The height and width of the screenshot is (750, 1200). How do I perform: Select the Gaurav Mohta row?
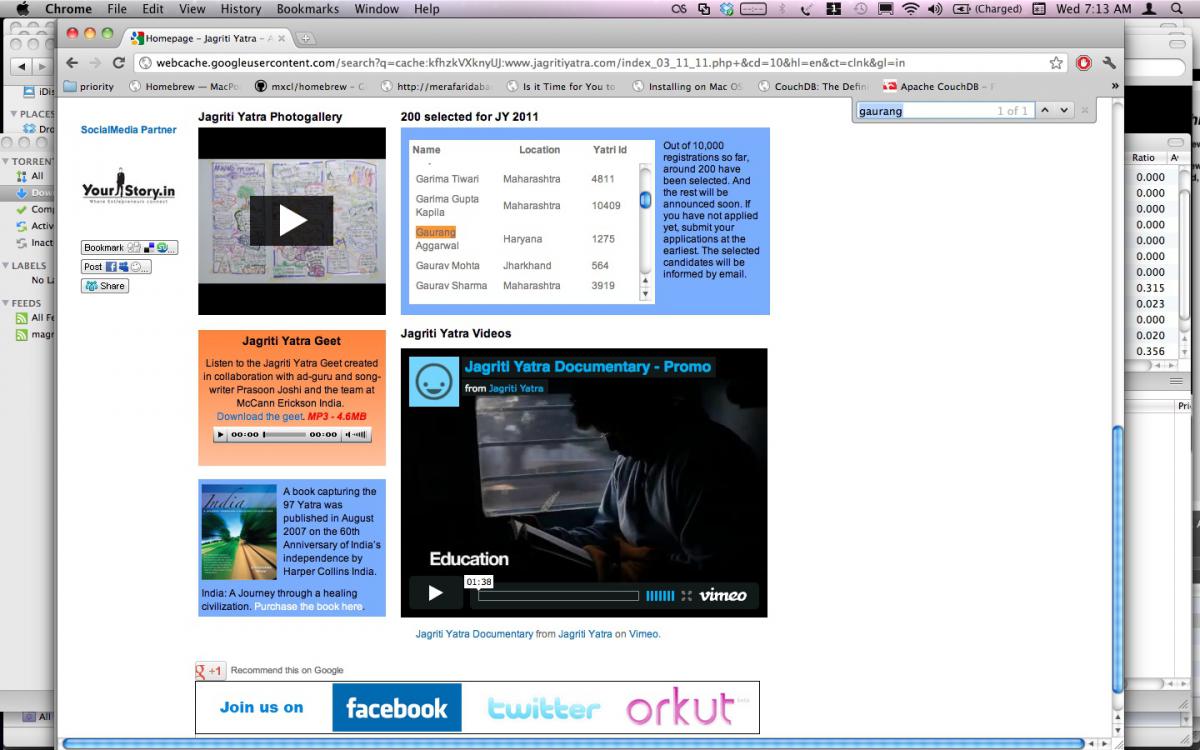524,266
